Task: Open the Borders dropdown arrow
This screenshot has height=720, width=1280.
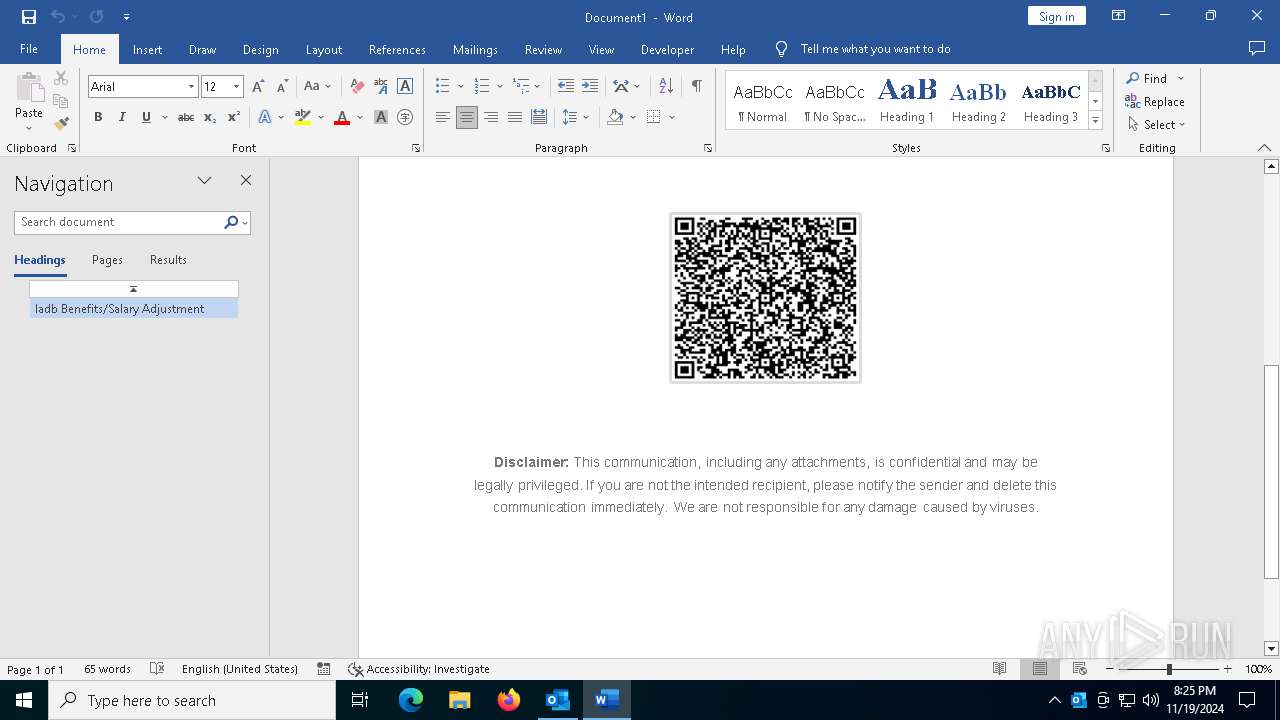Action: (672, 117)
